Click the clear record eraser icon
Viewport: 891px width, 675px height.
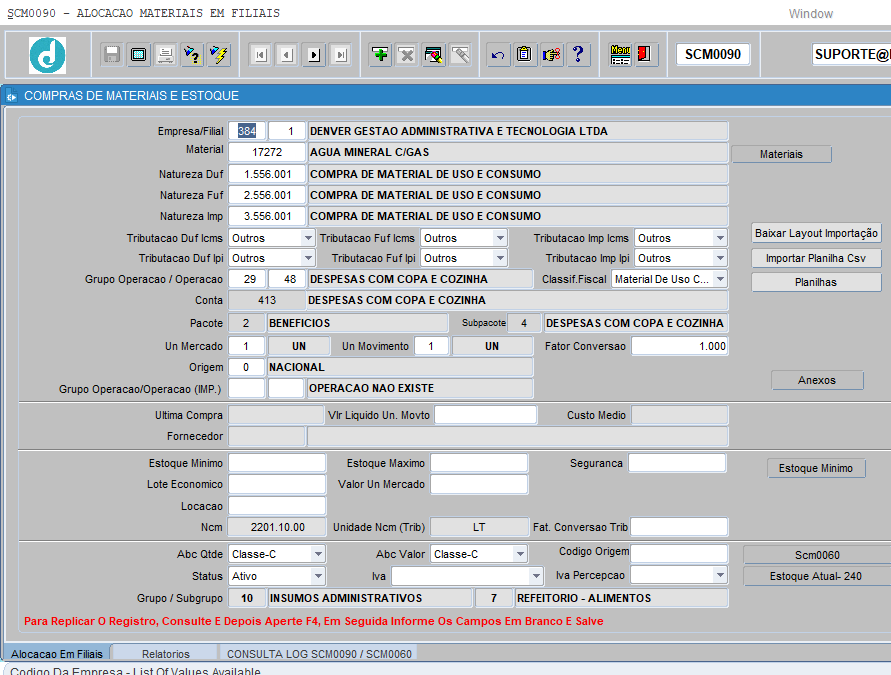434,55
